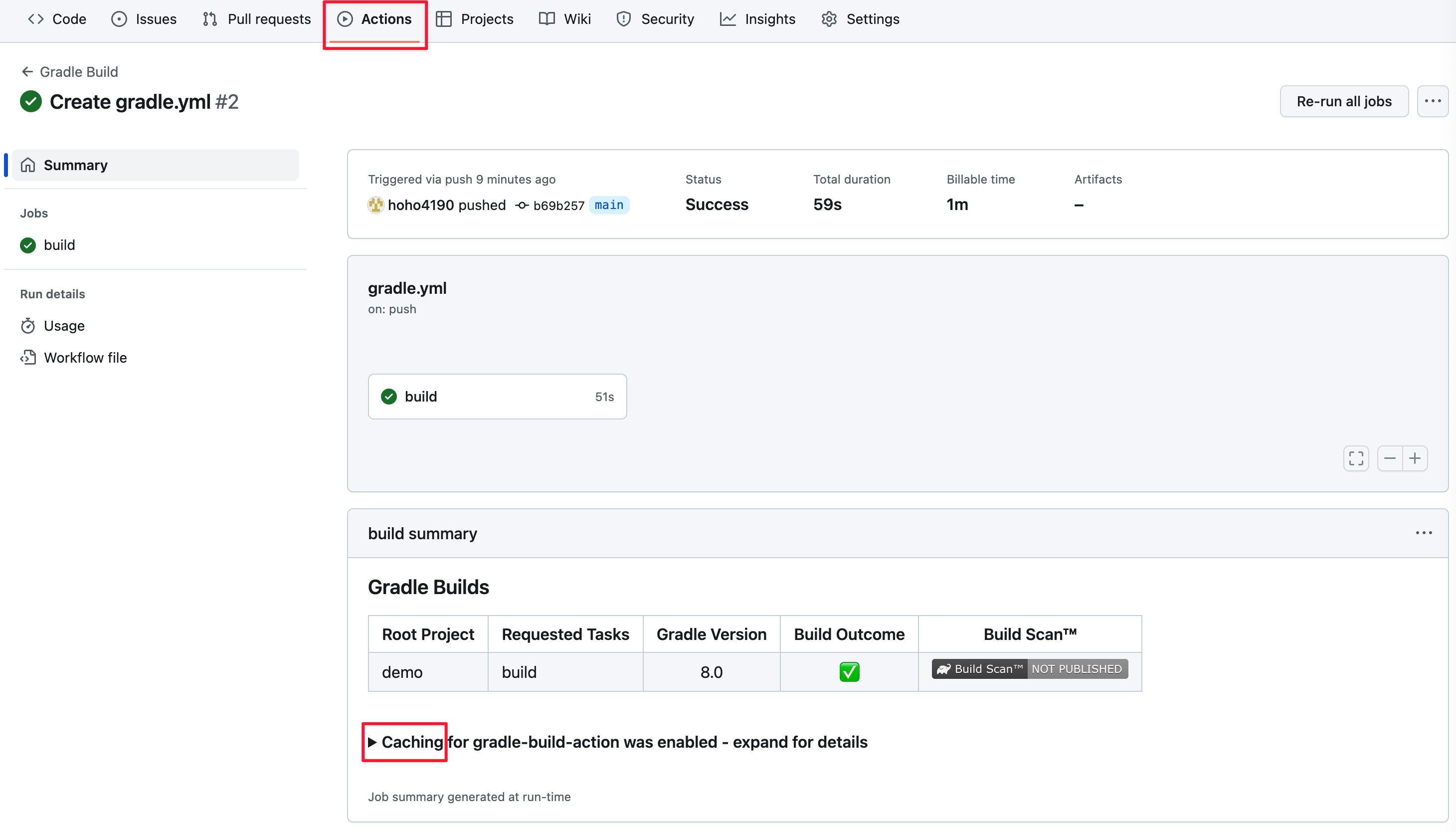
Task: Select Summary in the sidebar
Action: (x=156, y=165)
